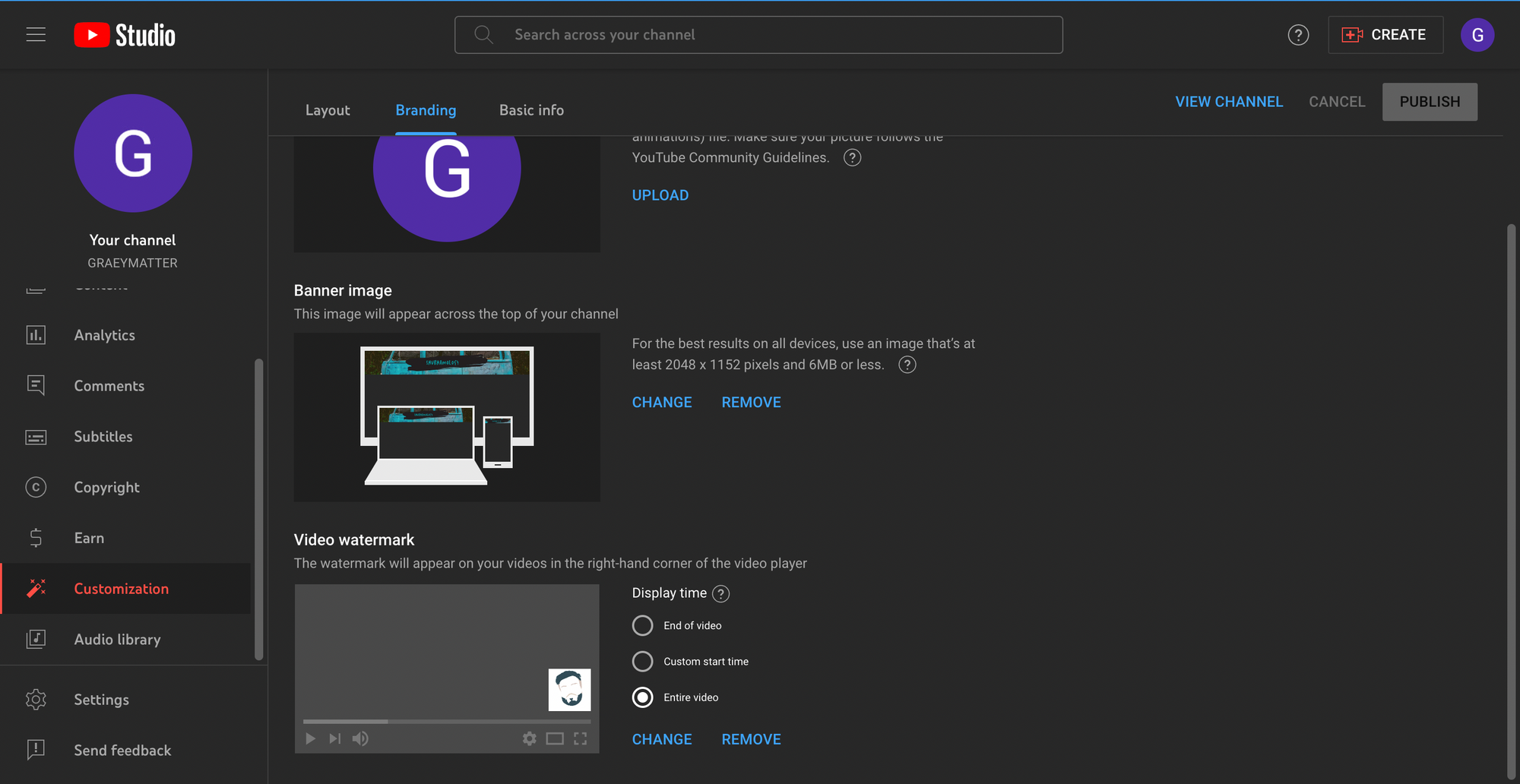Click the CREATE button
This screenshot has height=784, width=1520.
coord(1385,35)
